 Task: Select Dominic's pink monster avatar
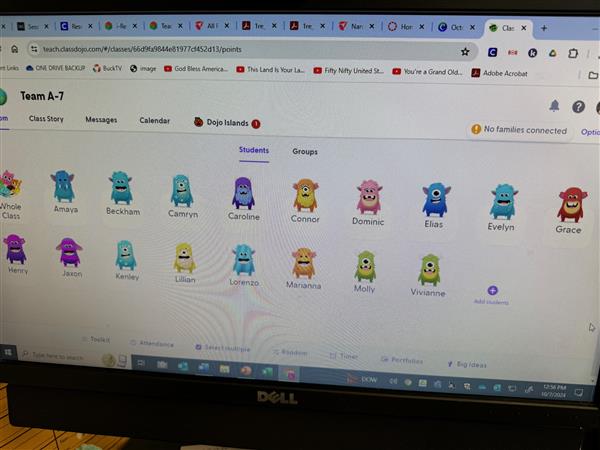click(x=369, y=197)
